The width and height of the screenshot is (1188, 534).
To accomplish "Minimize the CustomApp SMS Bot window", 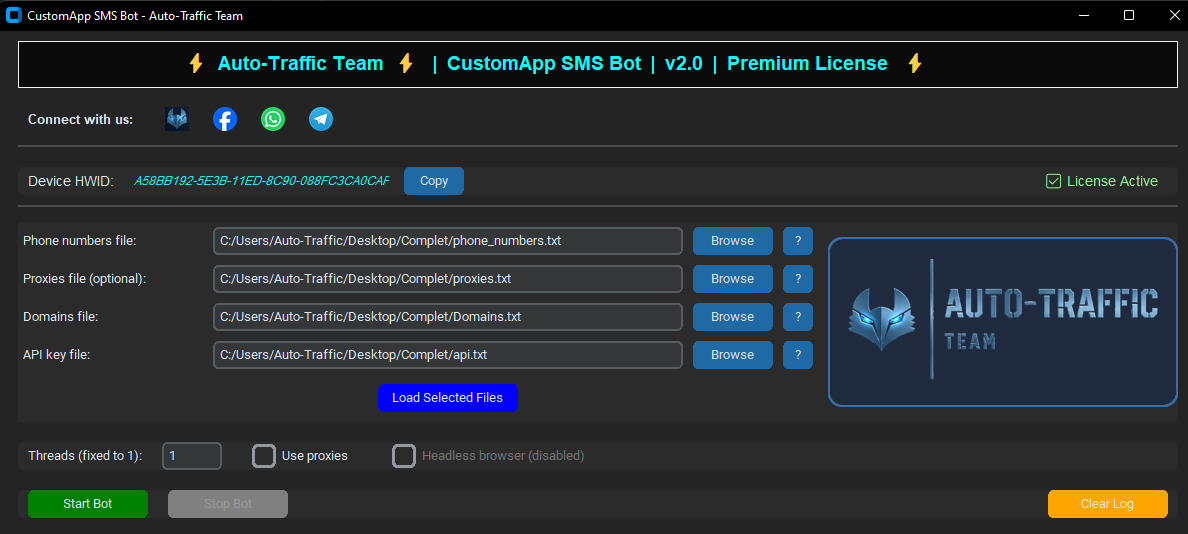I will 1084,15.
